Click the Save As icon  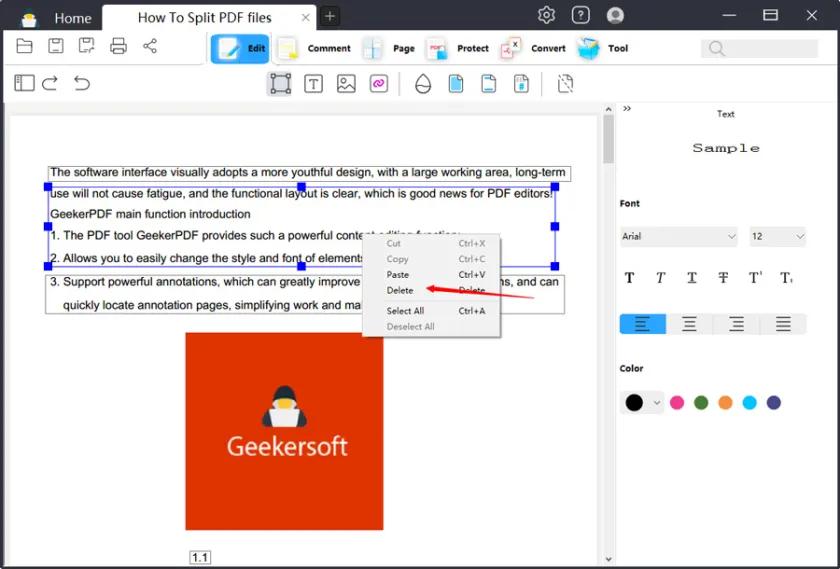click(x=86, y=47)
